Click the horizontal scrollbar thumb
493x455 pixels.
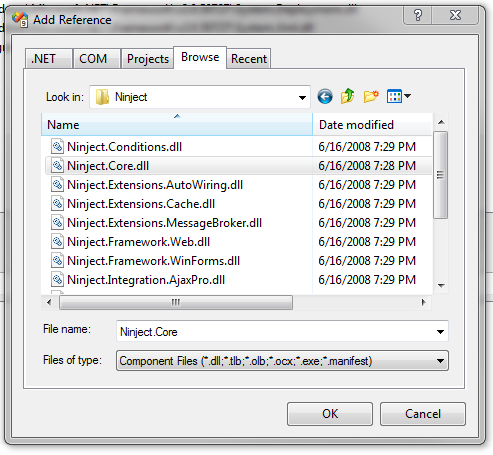pyautogui.click(x=176, y=302)
